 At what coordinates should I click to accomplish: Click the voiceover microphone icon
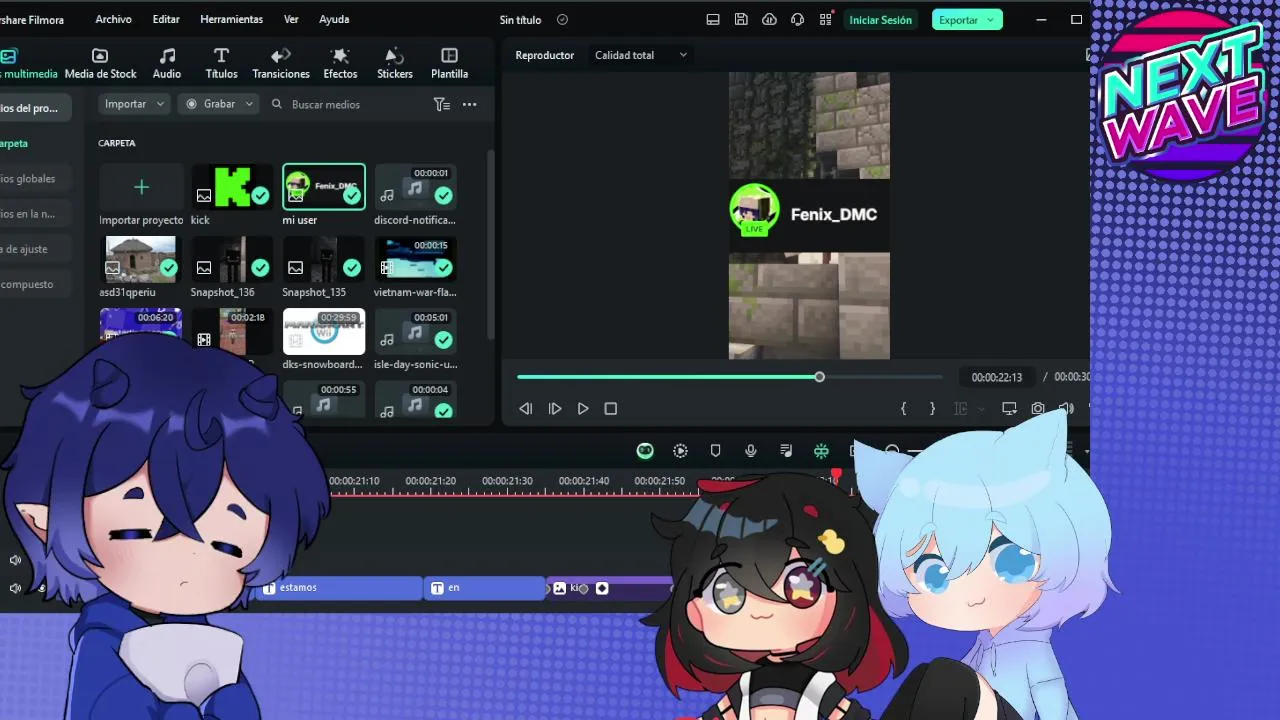(x=751, y=451)
